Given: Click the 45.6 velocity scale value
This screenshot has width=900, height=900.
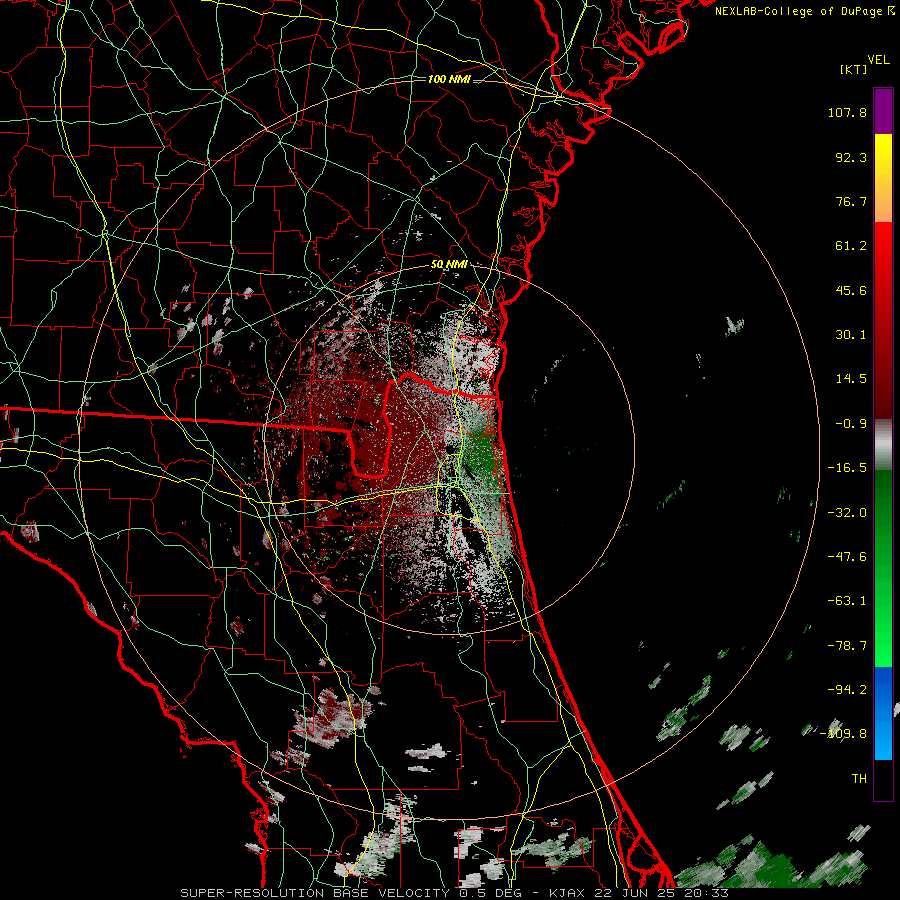Looking at the screenshot, I should (x=851, y=290).
